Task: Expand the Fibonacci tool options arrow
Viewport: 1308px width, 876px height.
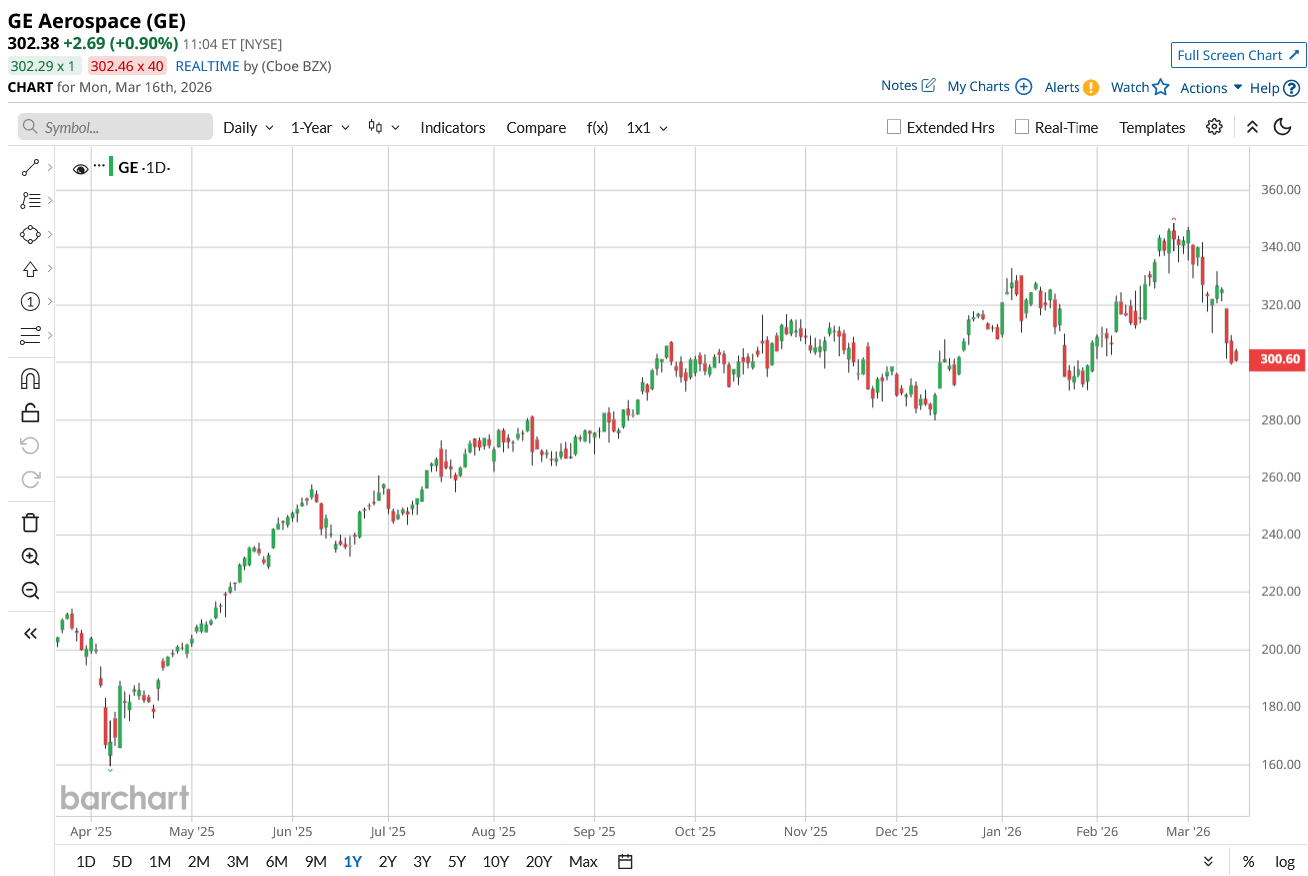Action: tap(49, 201)
